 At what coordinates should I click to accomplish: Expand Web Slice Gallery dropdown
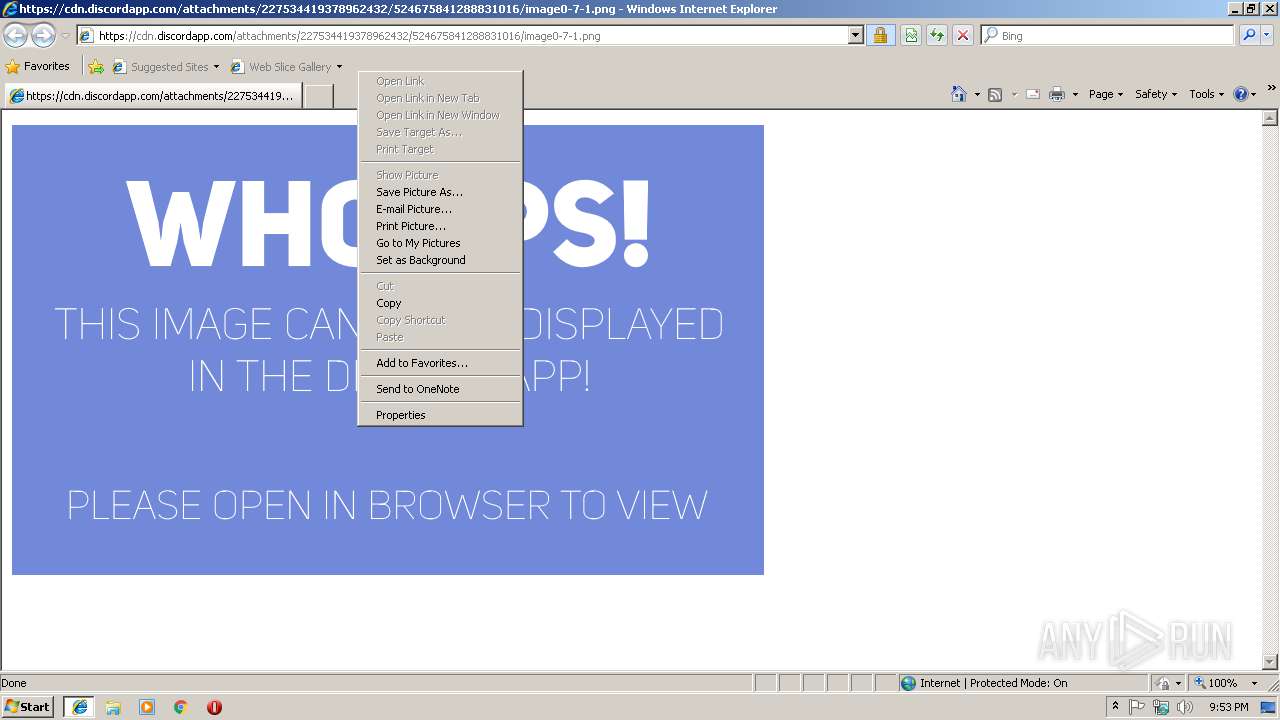point(339,67)
